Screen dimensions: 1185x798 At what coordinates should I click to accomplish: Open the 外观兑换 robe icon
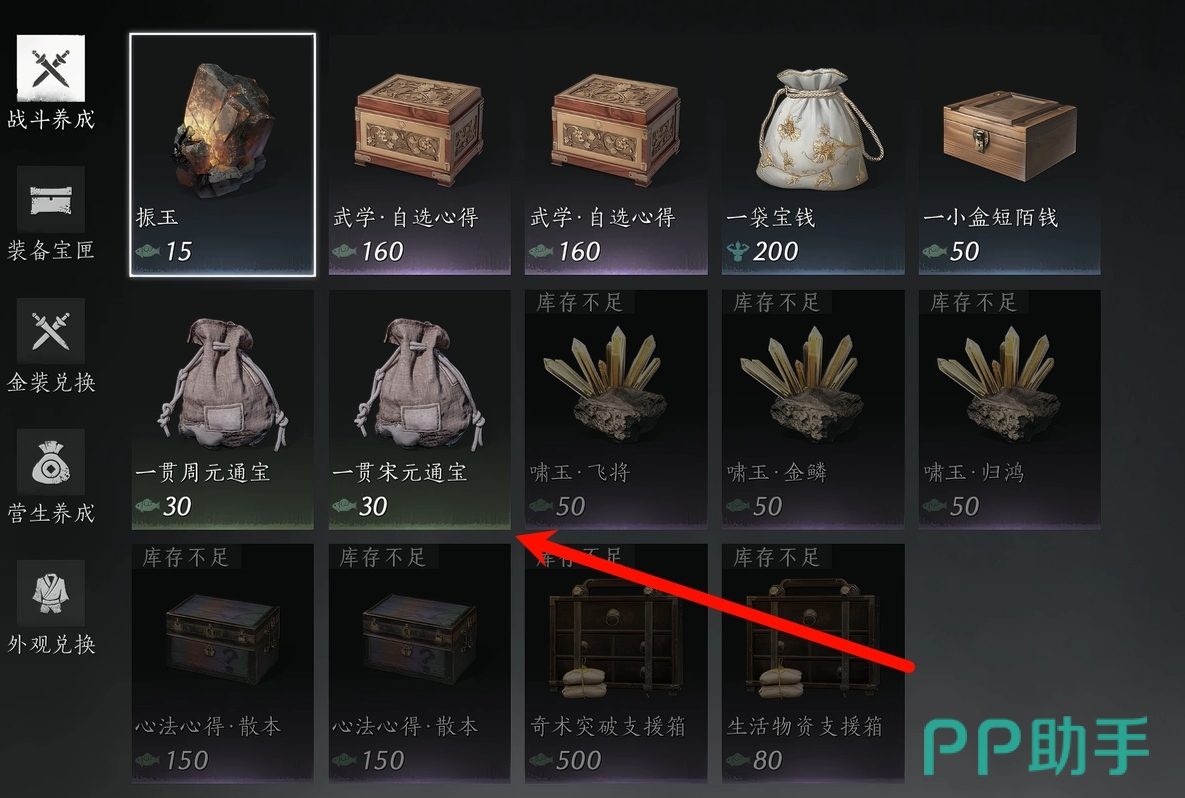pos(51,593)
